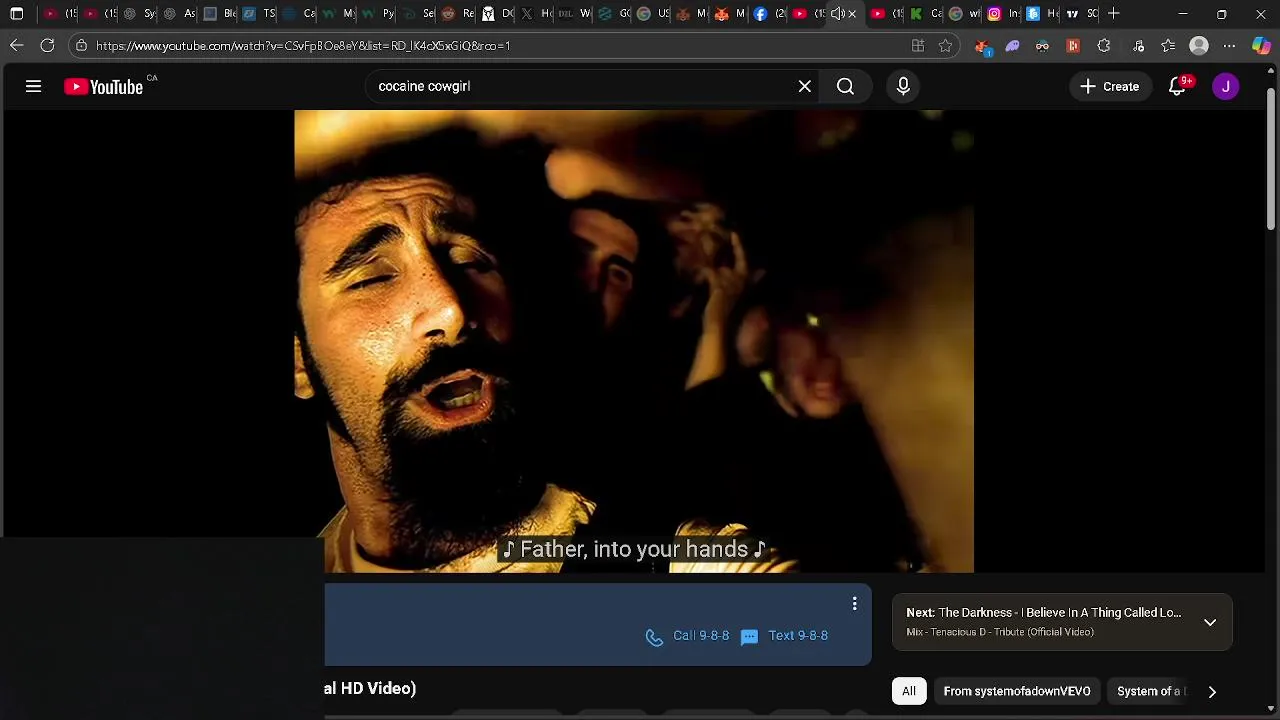Switch to the X (Twitter) tab
1280x720 pixels.
click(x=535, y=14)
